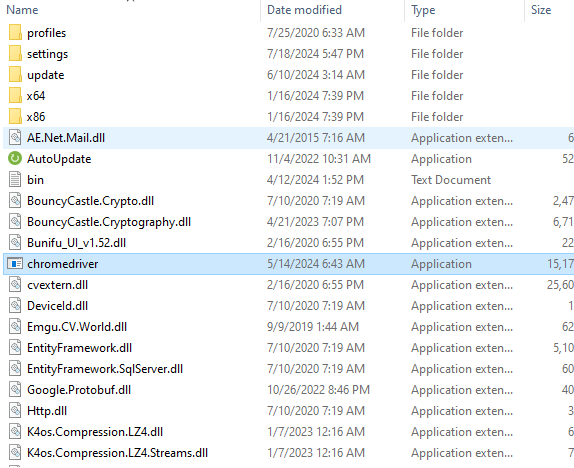Click the date 7/18/2024 5:47 PM
Screen dimensions: 574x468
316,54
